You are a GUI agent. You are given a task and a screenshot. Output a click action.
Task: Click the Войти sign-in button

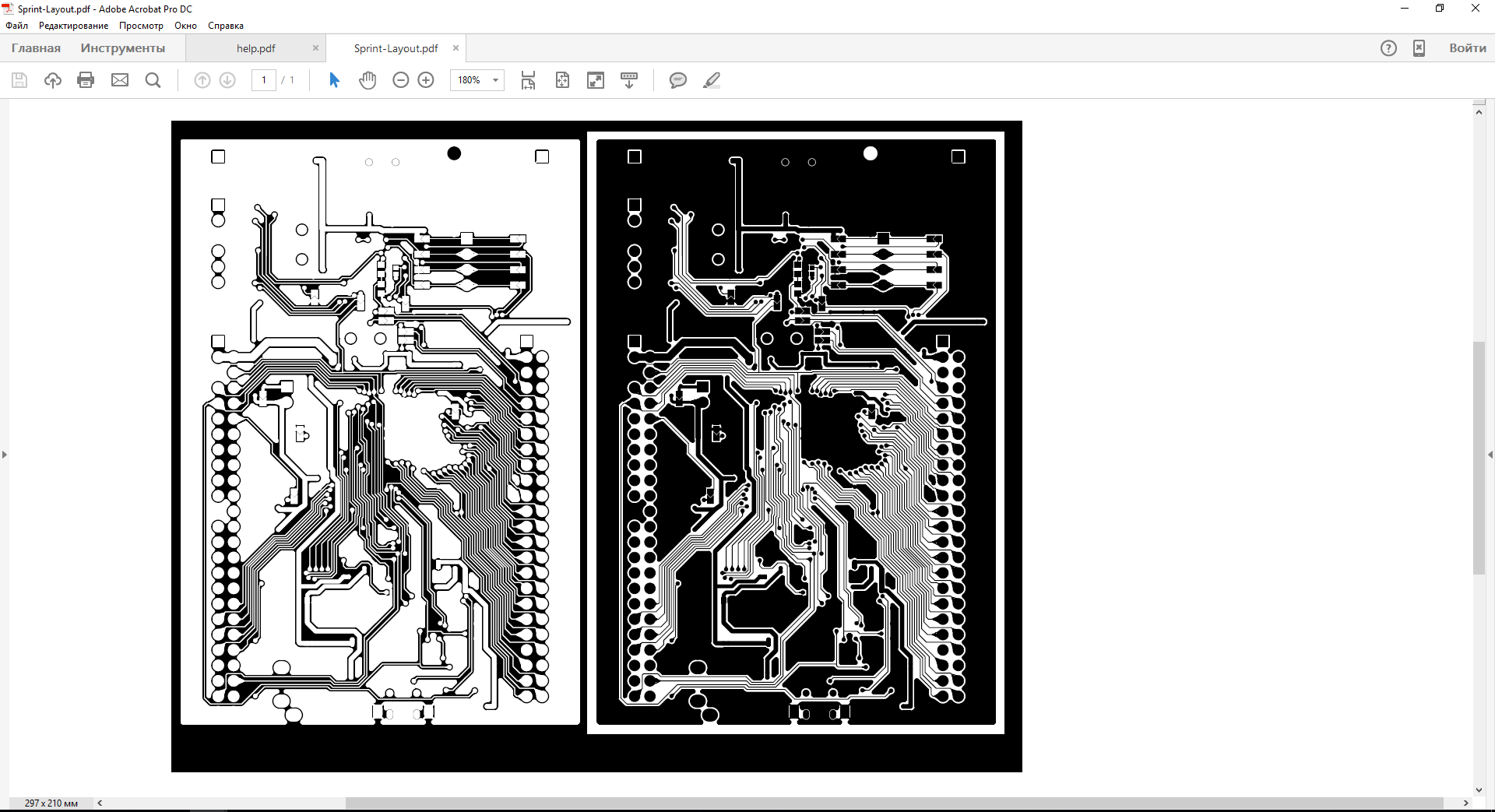click(x=1468, y=48)
